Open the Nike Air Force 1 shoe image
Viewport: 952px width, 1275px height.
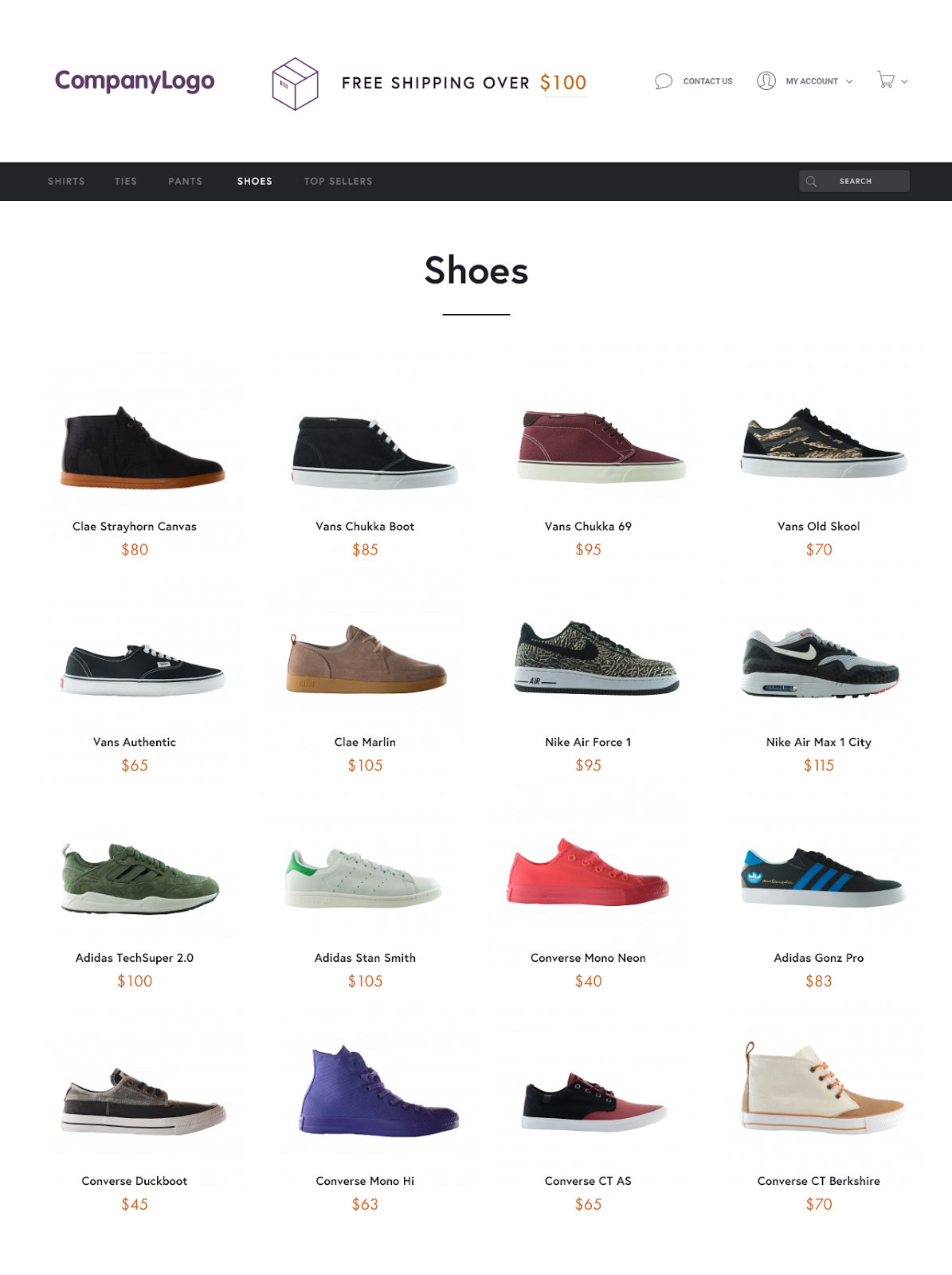[x=597, y=657]
